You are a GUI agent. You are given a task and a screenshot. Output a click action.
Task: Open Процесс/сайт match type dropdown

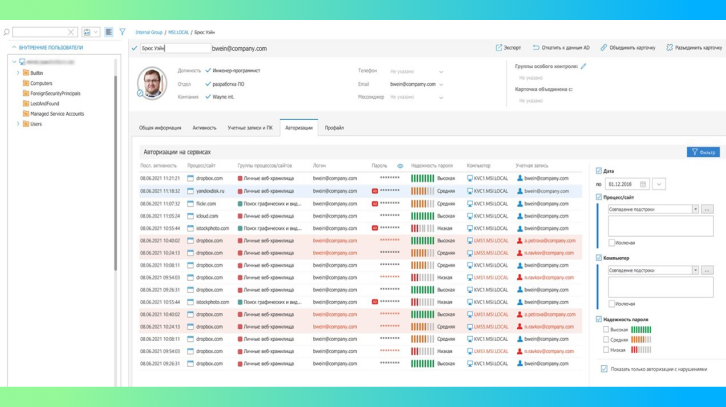tap(695, 209)
